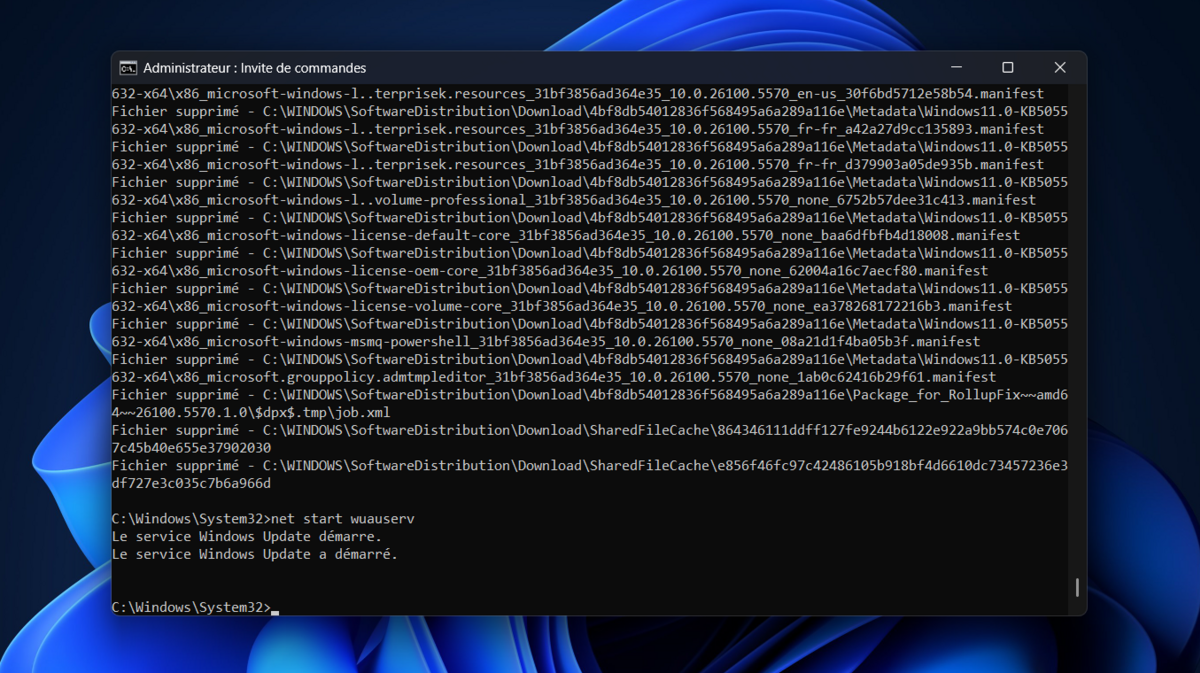This screenshot has width=1200, height=673.
Task: Click the line ending $dpx$.tmp\job.xml
Action: [x=251, y=412]
